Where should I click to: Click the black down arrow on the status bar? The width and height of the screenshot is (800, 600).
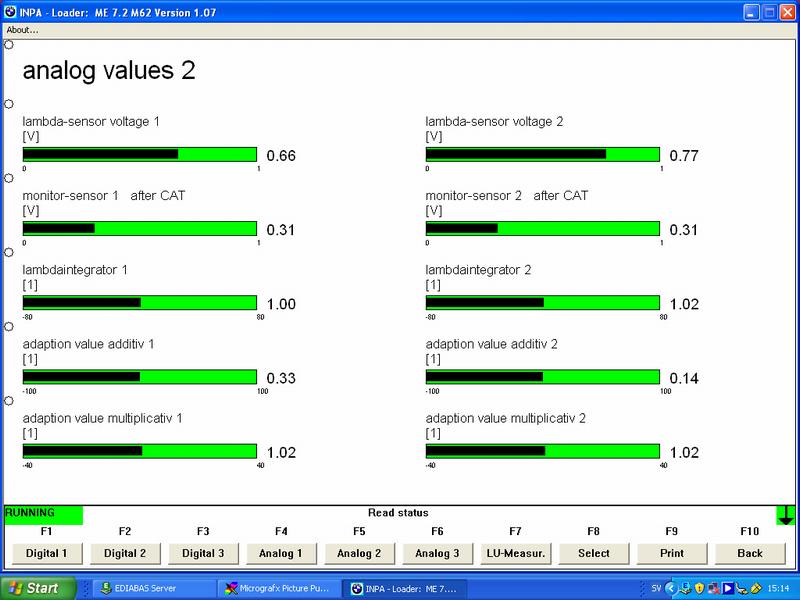click(x=786, y=515)
